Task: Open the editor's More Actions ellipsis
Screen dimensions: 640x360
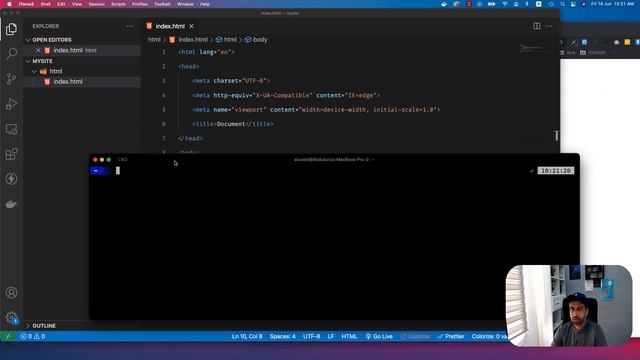Action: 549,26
